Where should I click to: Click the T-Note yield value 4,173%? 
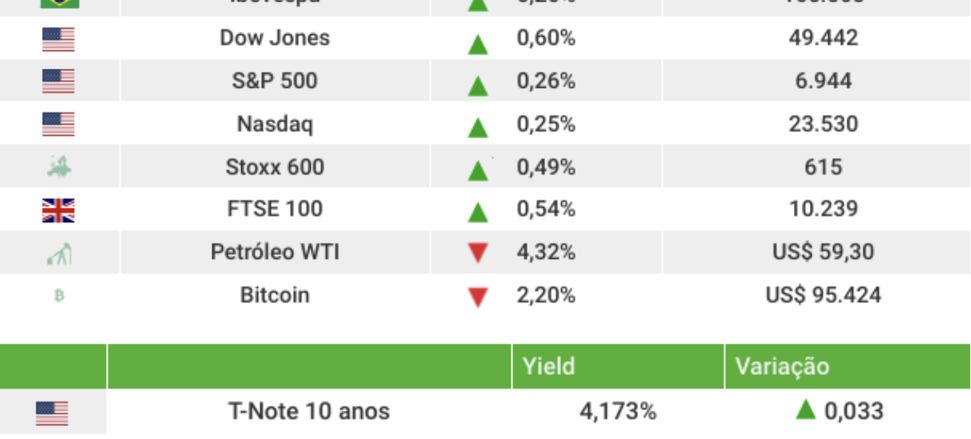click(x=618, y=411)
